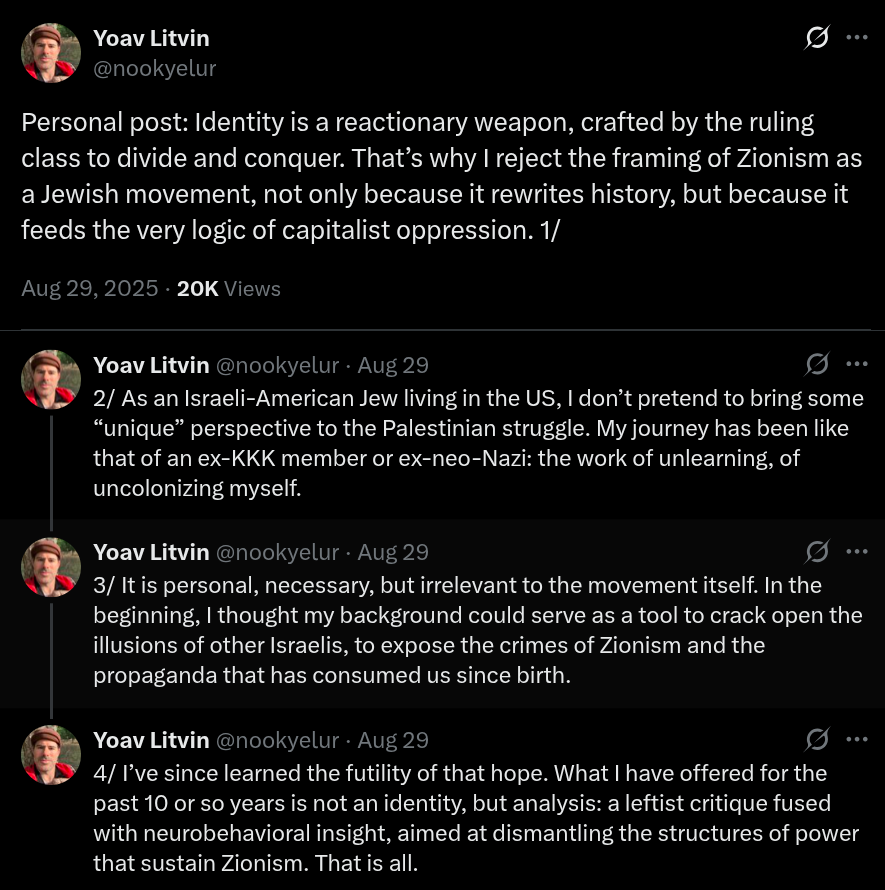Click Grok icon on the 2/ reply
Screen dimensions: 885x890
(x=817, y=364)
